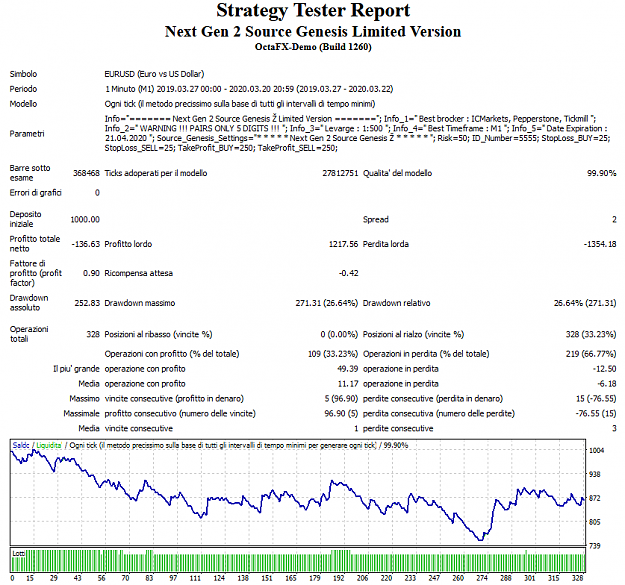The width and height of the screenshot is (625, 585).
Task: Click the 'Perdita lorda' label
Action: 385,244
